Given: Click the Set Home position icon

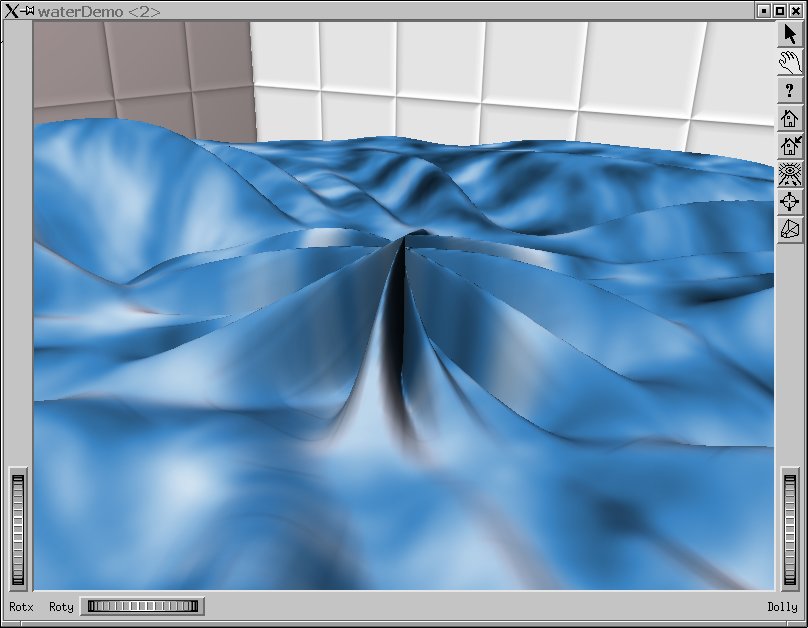Looking at the screenshot, I should (x=789, y=146).
